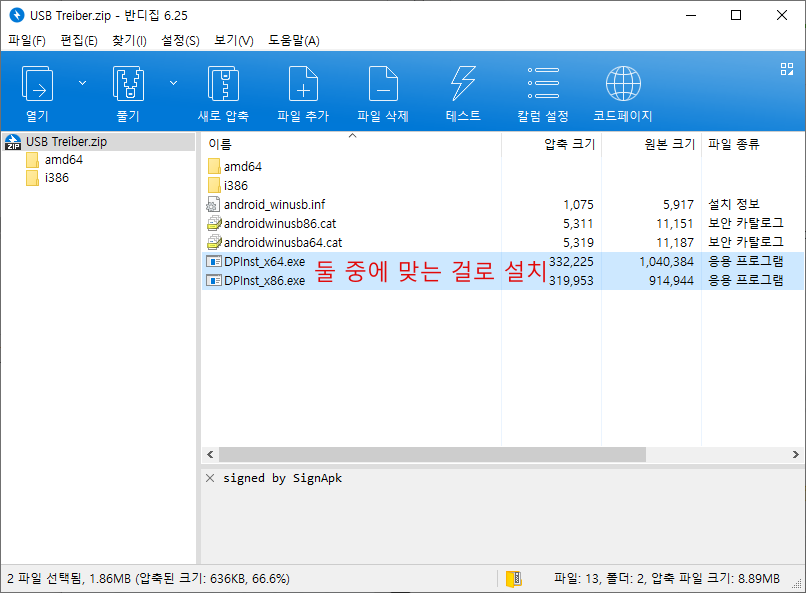806x593 pixels.
Task: Click the Bandizip logo in title bar
Action: point(17,15)
